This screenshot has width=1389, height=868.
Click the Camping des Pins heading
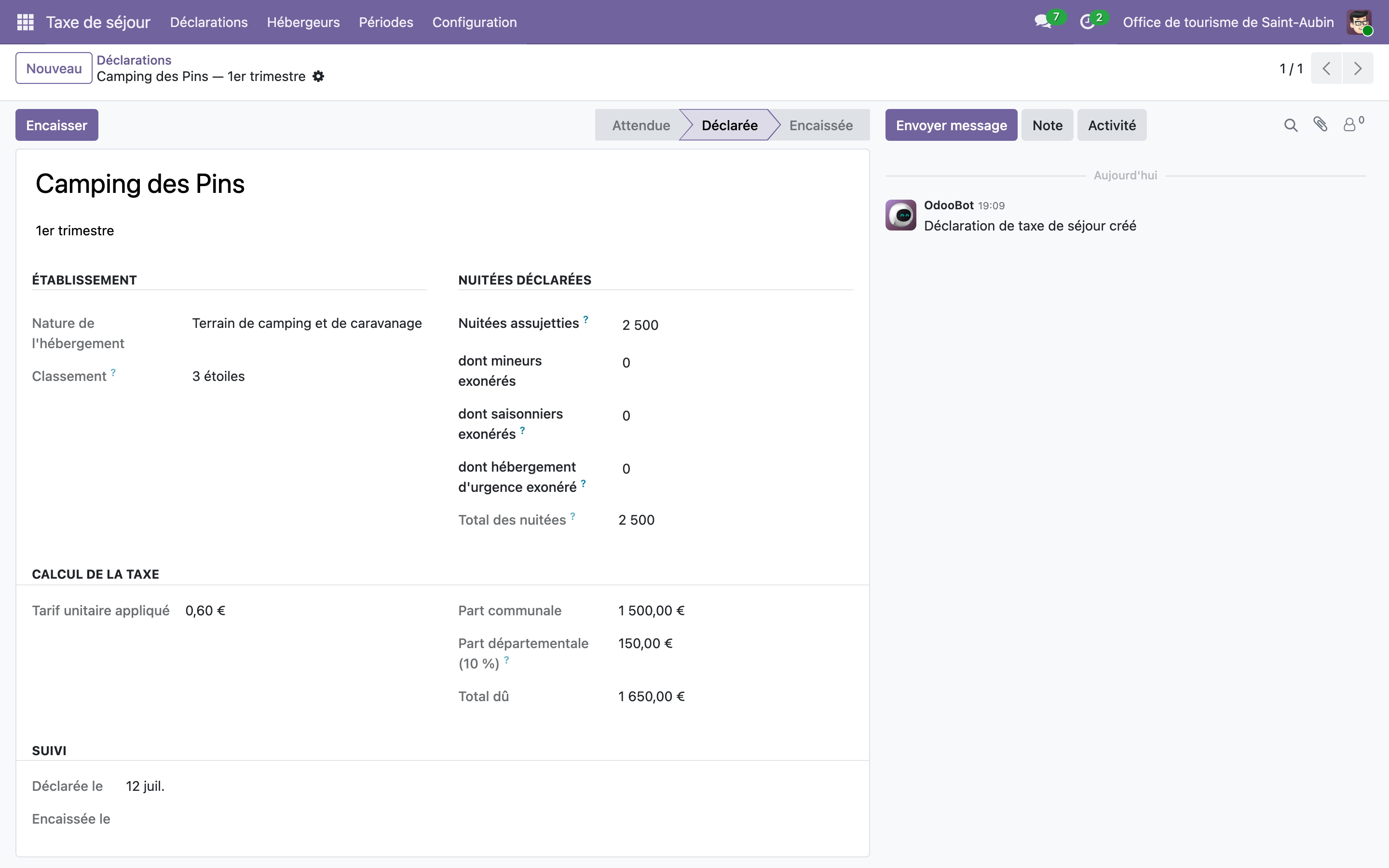(x=140, y=184)
